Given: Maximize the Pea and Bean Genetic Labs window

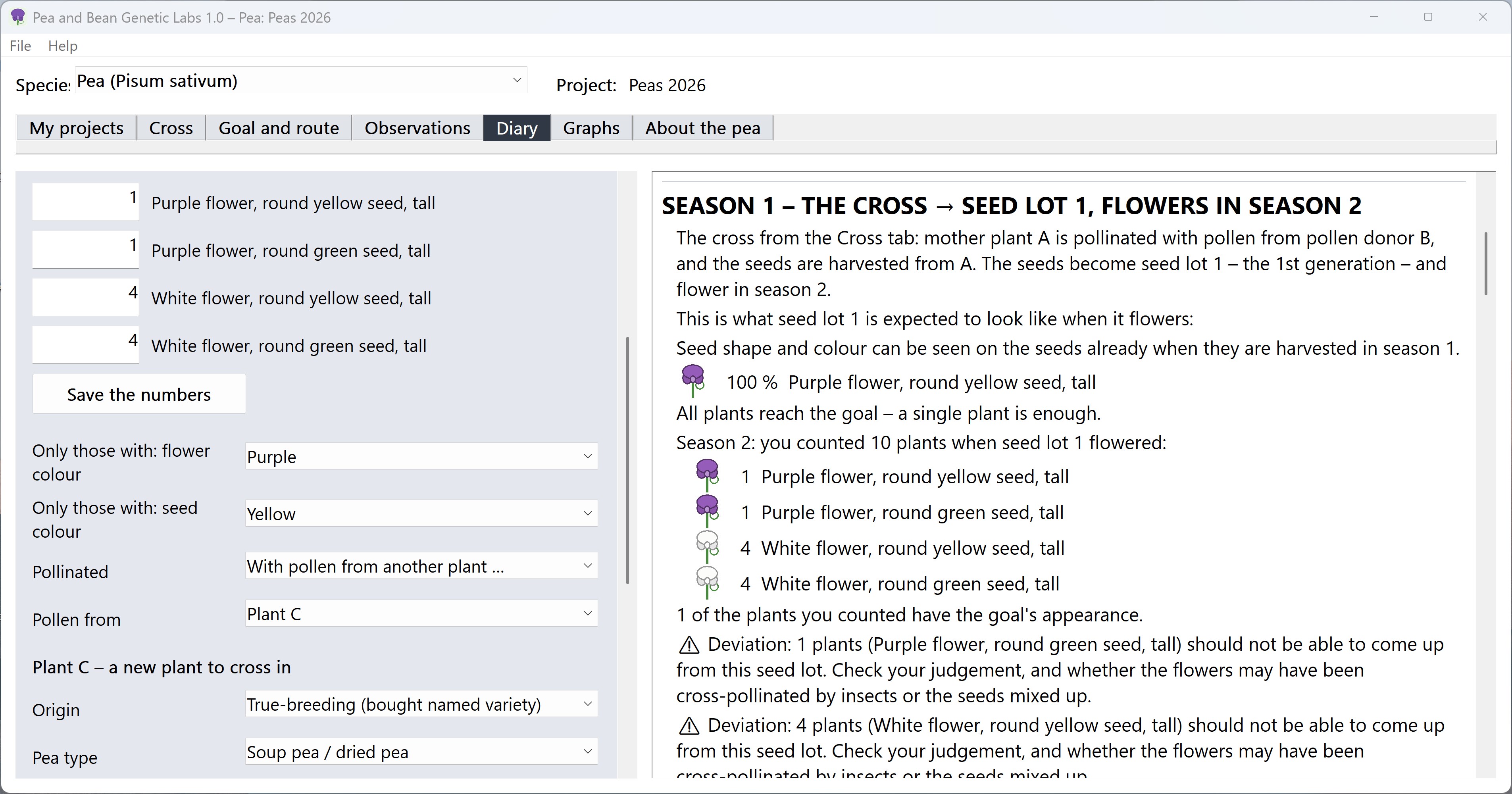Looking at the screenshot, I should pyautogui.click(x=1428, y=17).
